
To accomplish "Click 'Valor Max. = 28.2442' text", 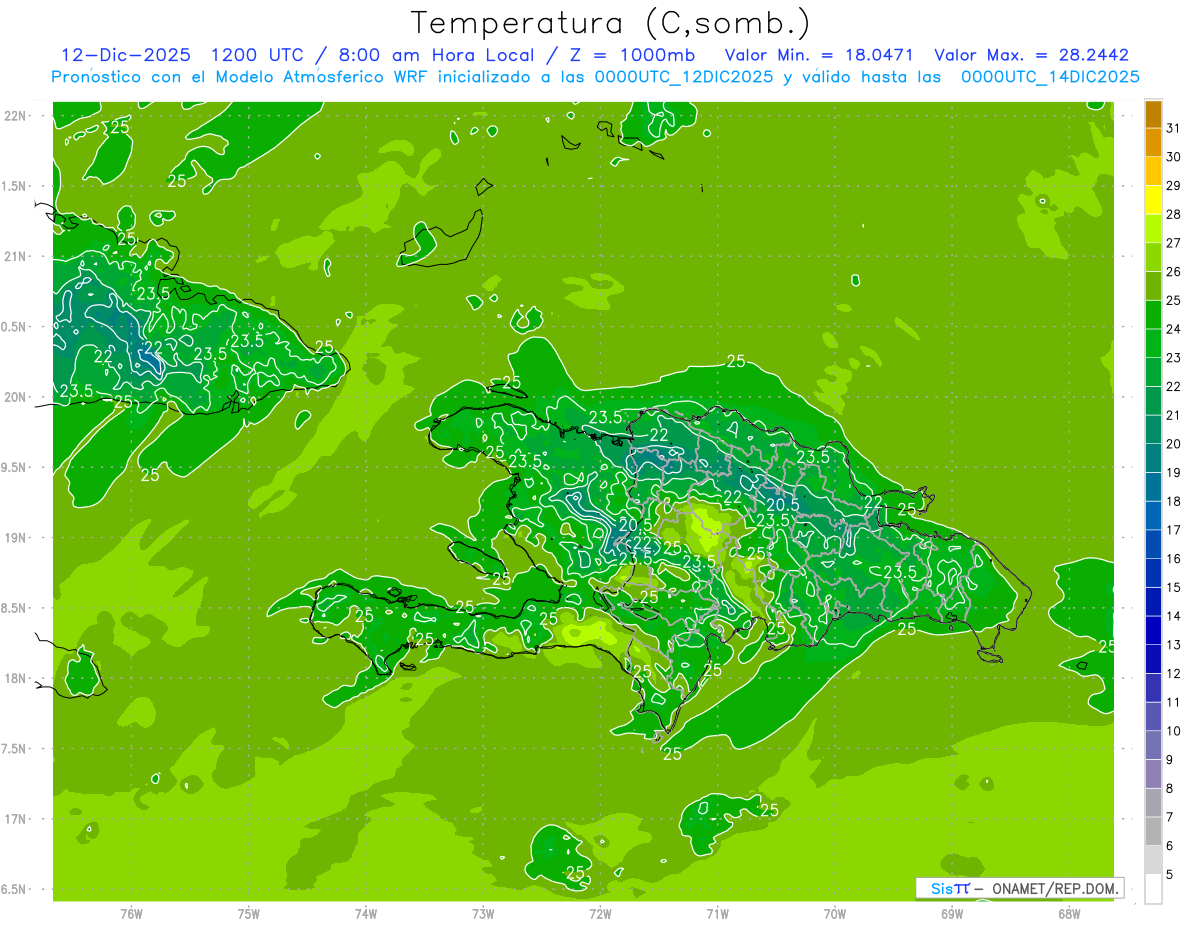I will (1031, 55).
